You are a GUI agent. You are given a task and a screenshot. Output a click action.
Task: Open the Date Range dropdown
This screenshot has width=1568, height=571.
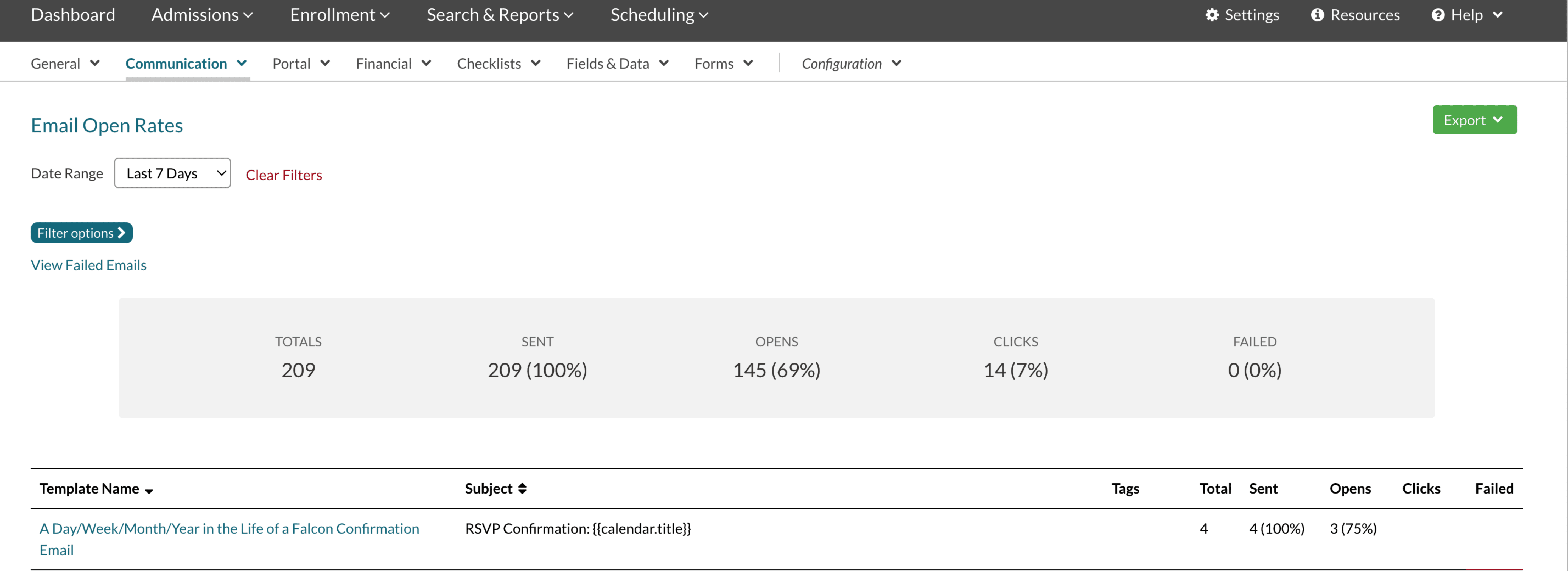(x=172, y=173)
